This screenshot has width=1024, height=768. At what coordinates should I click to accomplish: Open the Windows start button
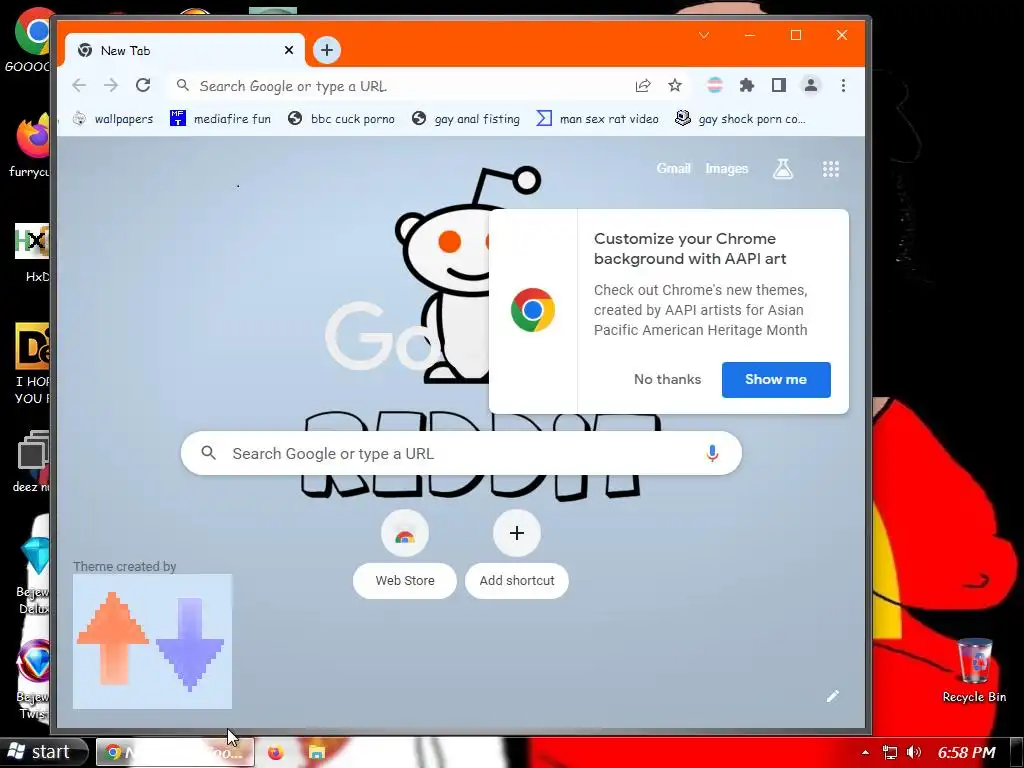(43, 752)
